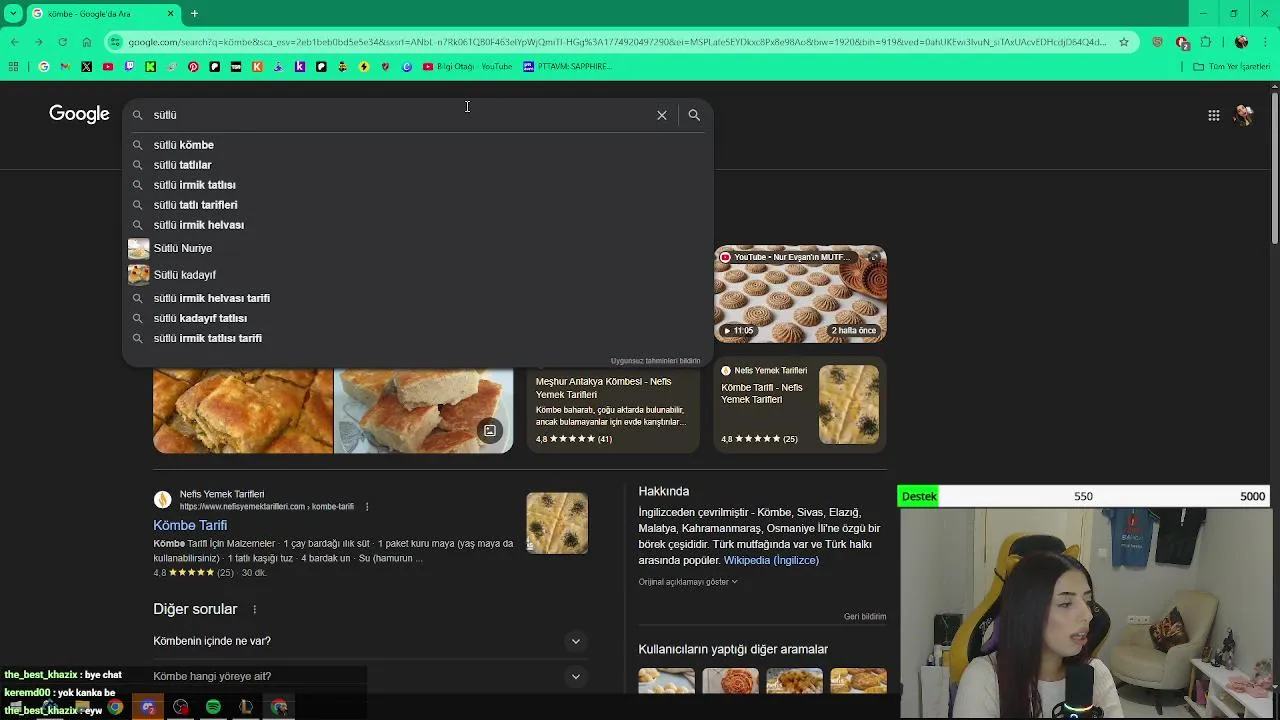This screenshot has width=1280, height=720.
Task: Open the Pinterest bookmark icon
Action: click(x=193, y=67)
